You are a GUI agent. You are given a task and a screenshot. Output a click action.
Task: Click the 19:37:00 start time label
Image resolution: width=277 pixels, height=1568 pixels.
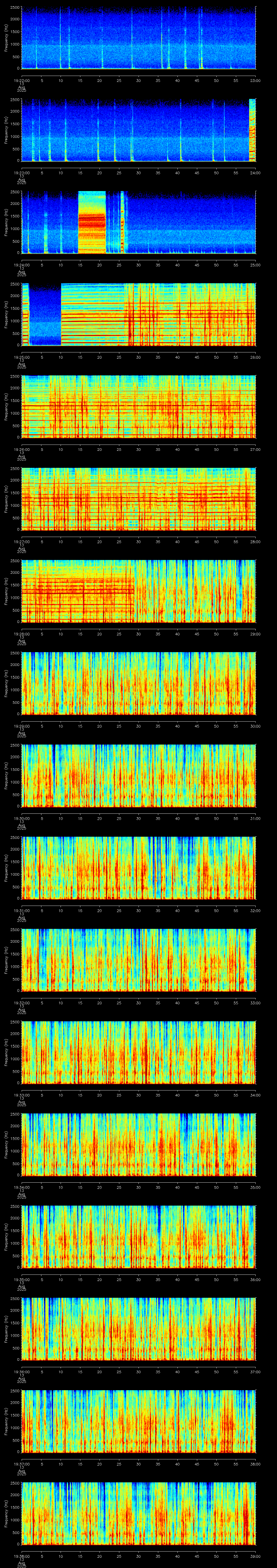[x=21, y=1464]
